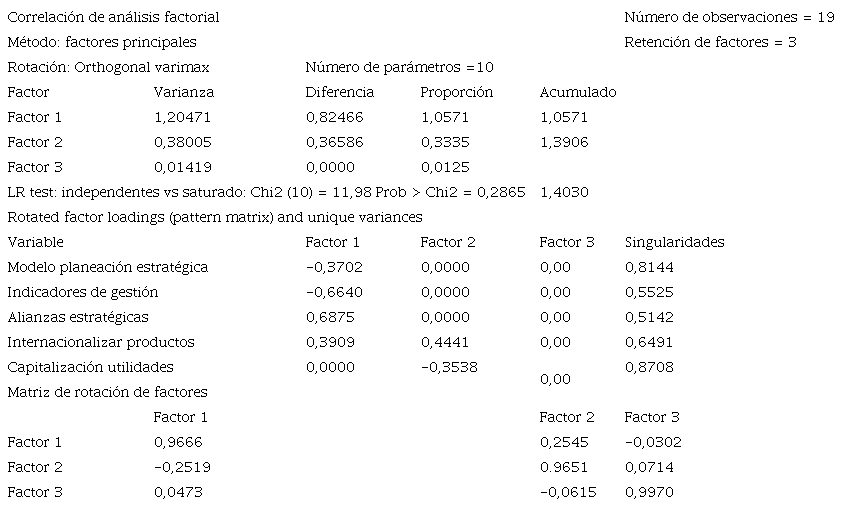Click the 'Internacionalizar productos' row label

click(x=100, y=342)
